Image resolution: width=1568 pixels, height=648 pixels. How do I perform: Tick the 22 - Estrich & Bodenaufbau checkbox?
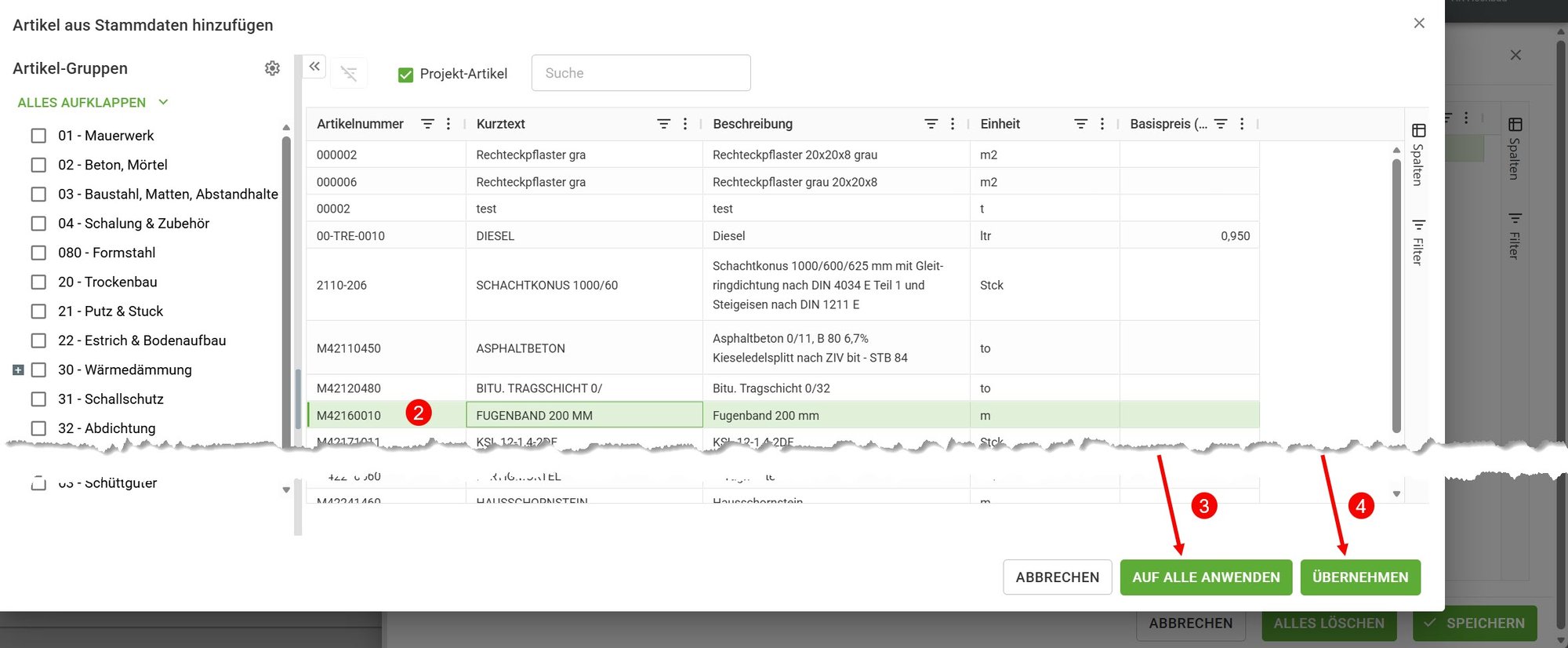pos(38,340)
